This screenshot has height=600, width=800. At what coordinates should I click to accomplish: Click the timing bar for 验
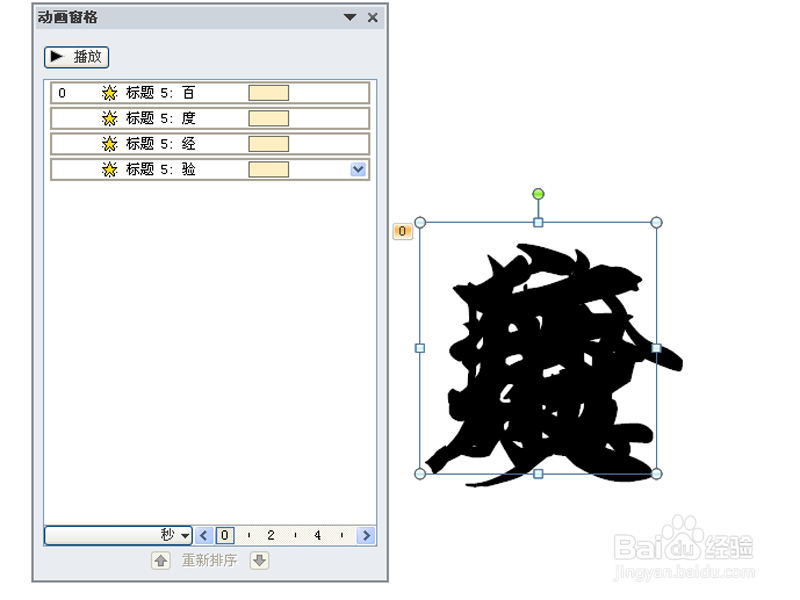click(268, 169)
